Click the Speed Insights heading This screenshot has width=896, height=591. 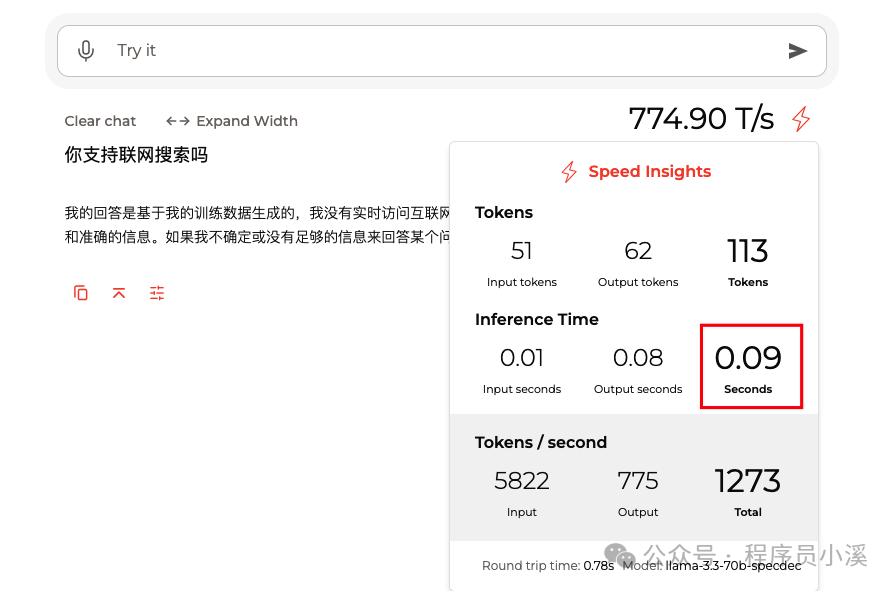[650, 171]
